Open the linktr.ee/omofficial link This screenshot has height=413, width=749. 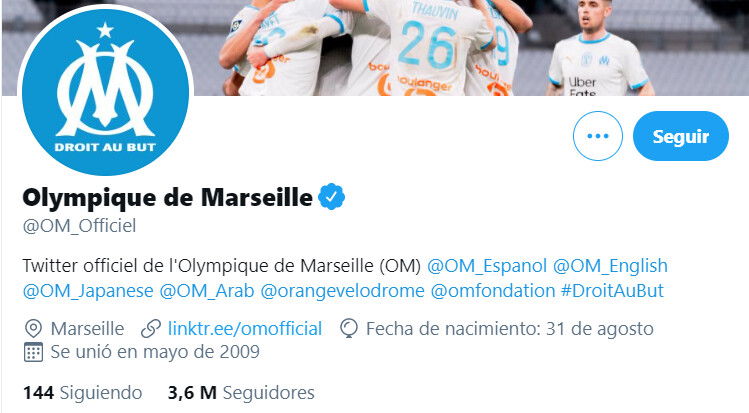(x=245, y=329)
